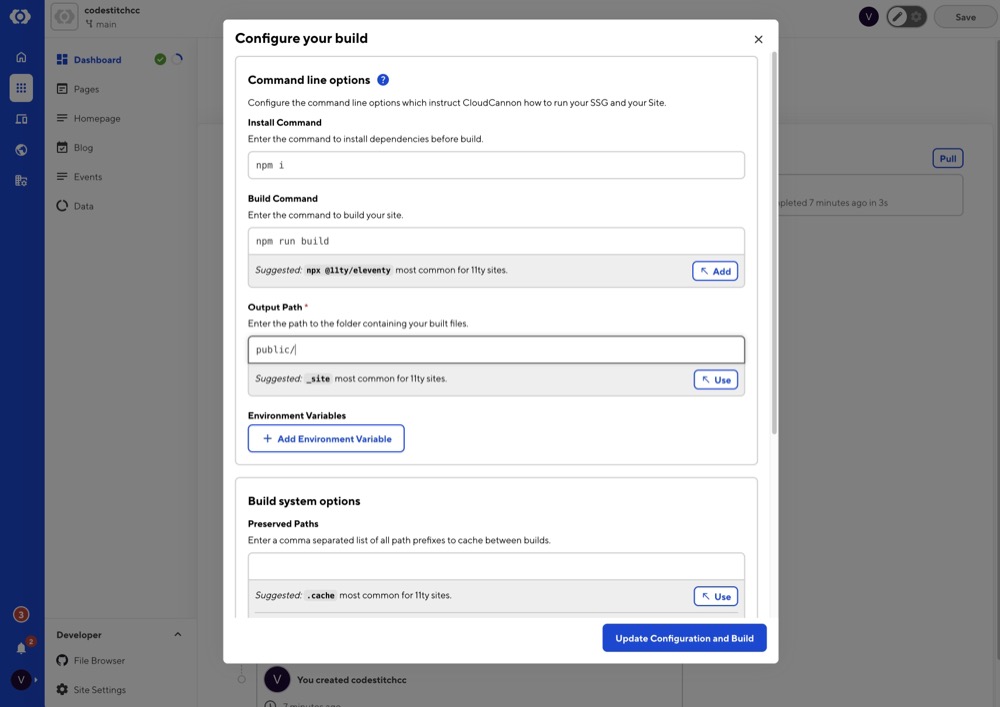This screenshot has height=707, width=1000.
Task: Click Update Configuration and Build
Action: pyautogui.click(x=684, y=637)
